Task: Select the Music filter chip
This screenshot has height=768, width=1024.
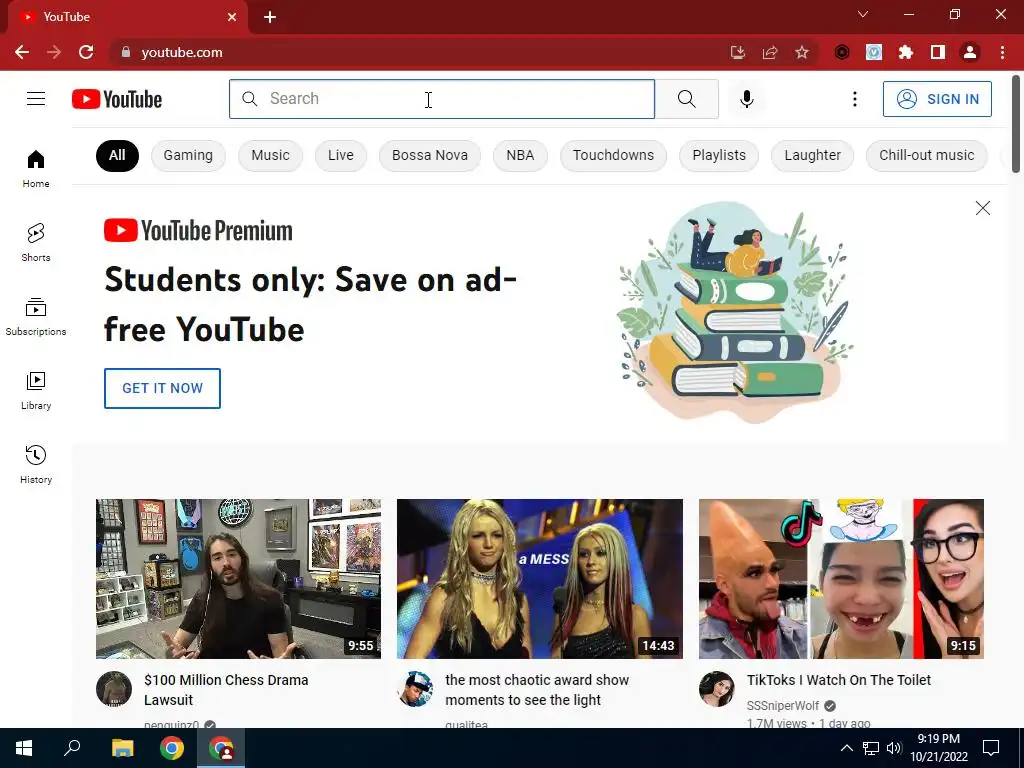Action: [270, 155]
